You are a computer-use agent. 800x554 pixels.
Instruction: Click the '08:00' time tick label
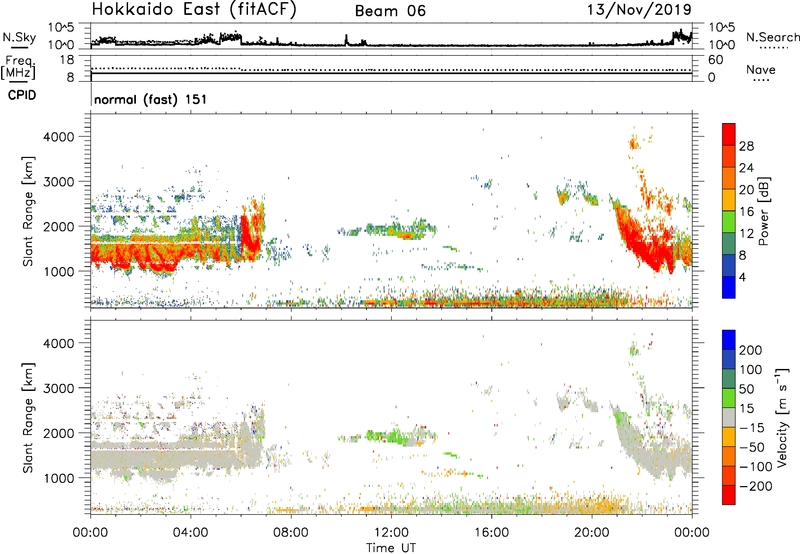click(x=291, y=533)
